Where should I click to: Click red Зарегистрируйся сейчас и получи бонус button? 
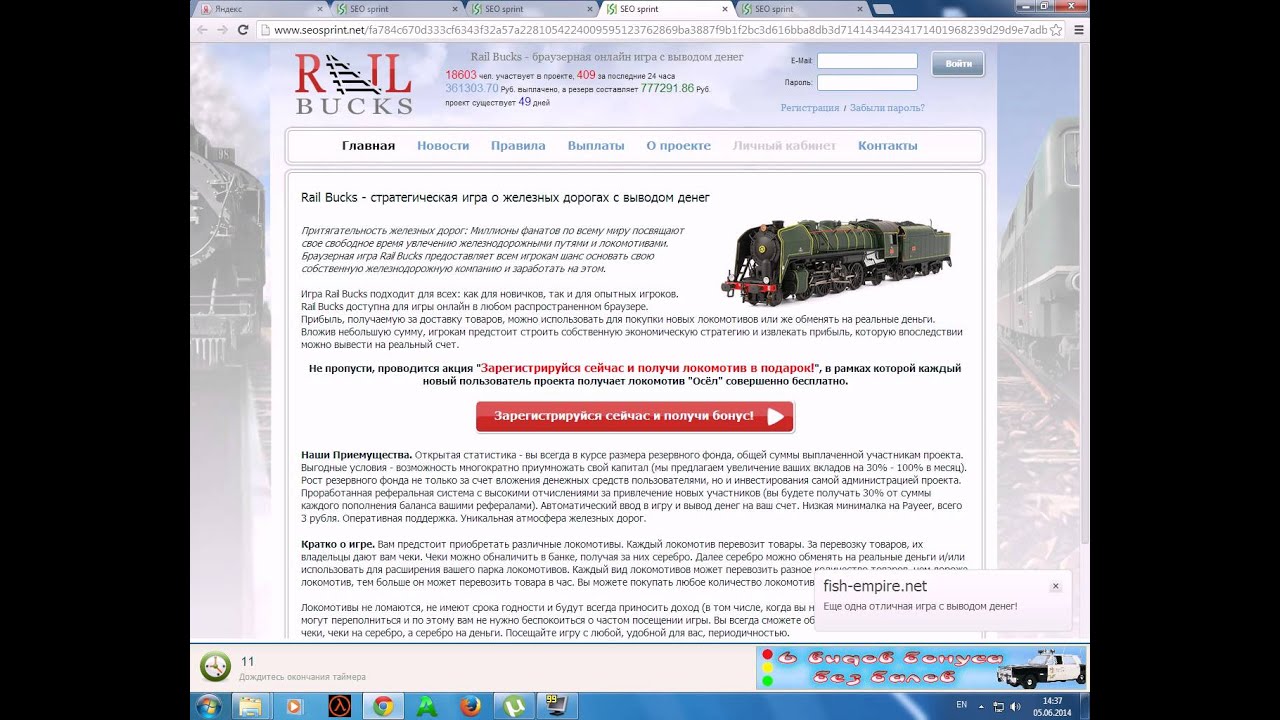[x=635, y=416]
